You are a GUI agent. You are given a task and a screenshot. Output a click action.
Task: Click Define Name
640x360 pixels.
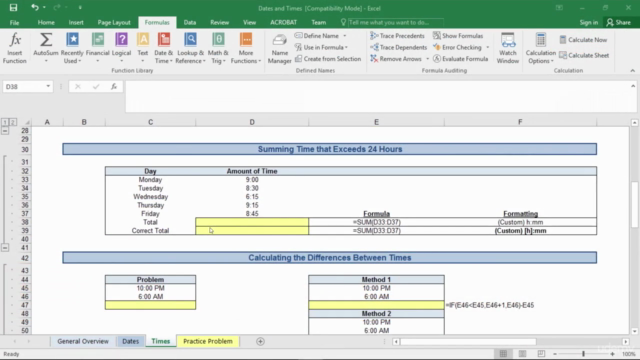(317, 36)
